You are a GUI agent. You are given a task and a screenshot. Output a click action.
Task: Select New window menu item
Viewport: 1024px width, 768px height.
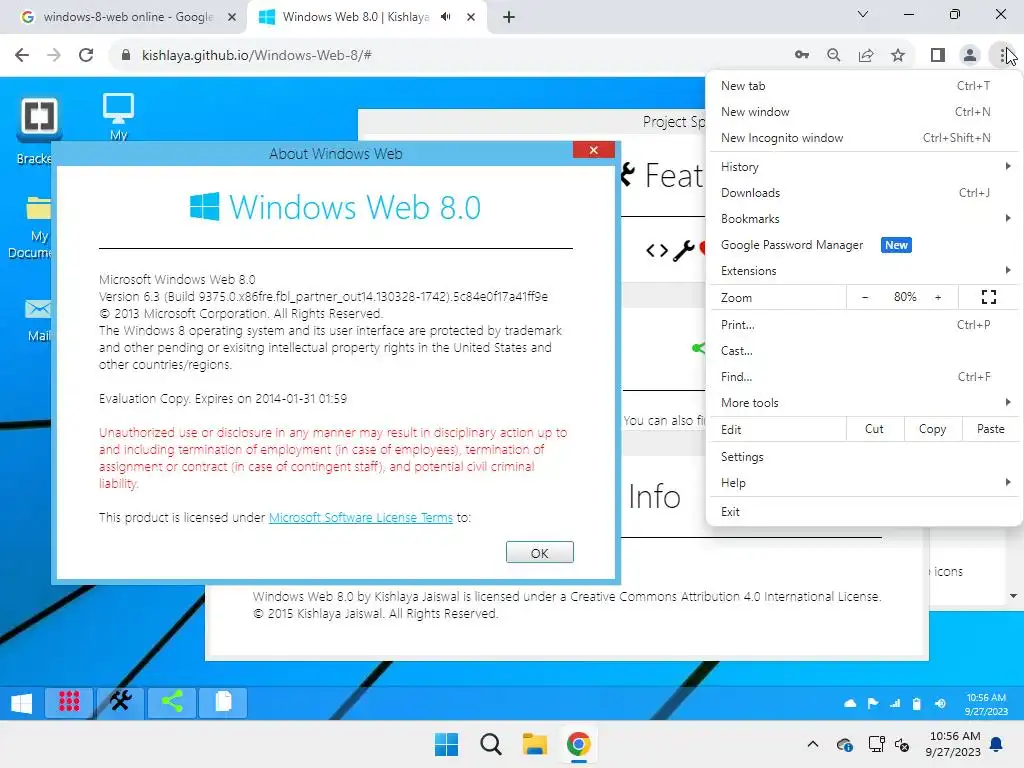(864, 112)
